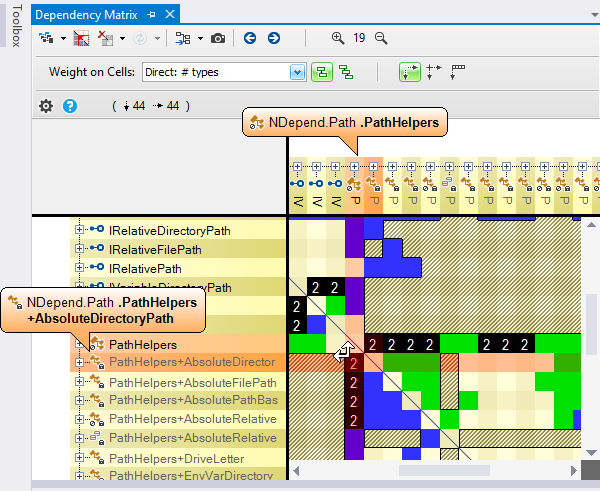Expand PathHelpers+AbsolutePathBas row

point(79,400)
